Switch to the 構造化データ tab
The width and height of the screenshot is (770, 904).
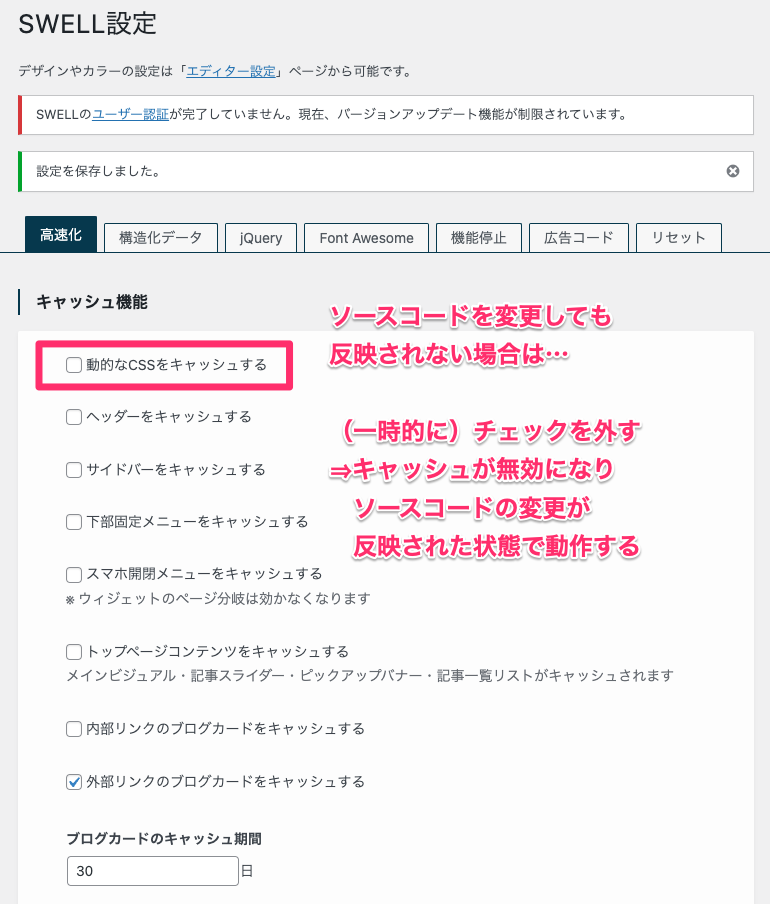click(x=161, y=238)
